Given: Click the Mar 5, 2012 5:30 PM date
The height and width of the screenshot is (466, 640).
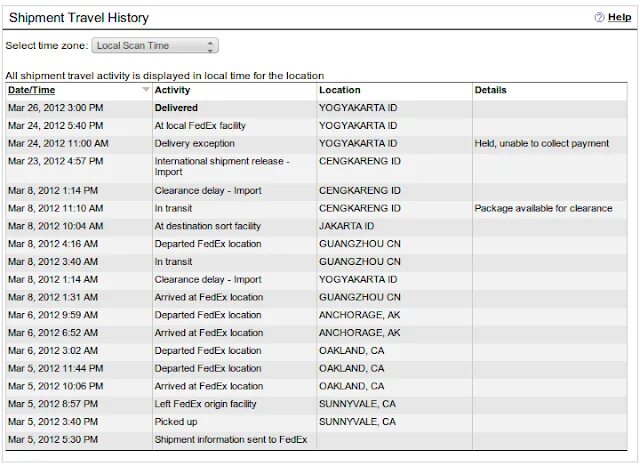Looking at the screenshot, I should coord(53,439).
